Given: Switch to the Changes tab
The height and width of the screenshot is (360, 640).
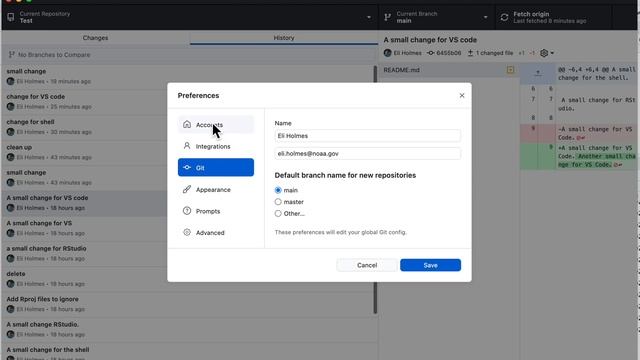Looking at the screenshot, I should pyautogui.click(x=96, y=38).
